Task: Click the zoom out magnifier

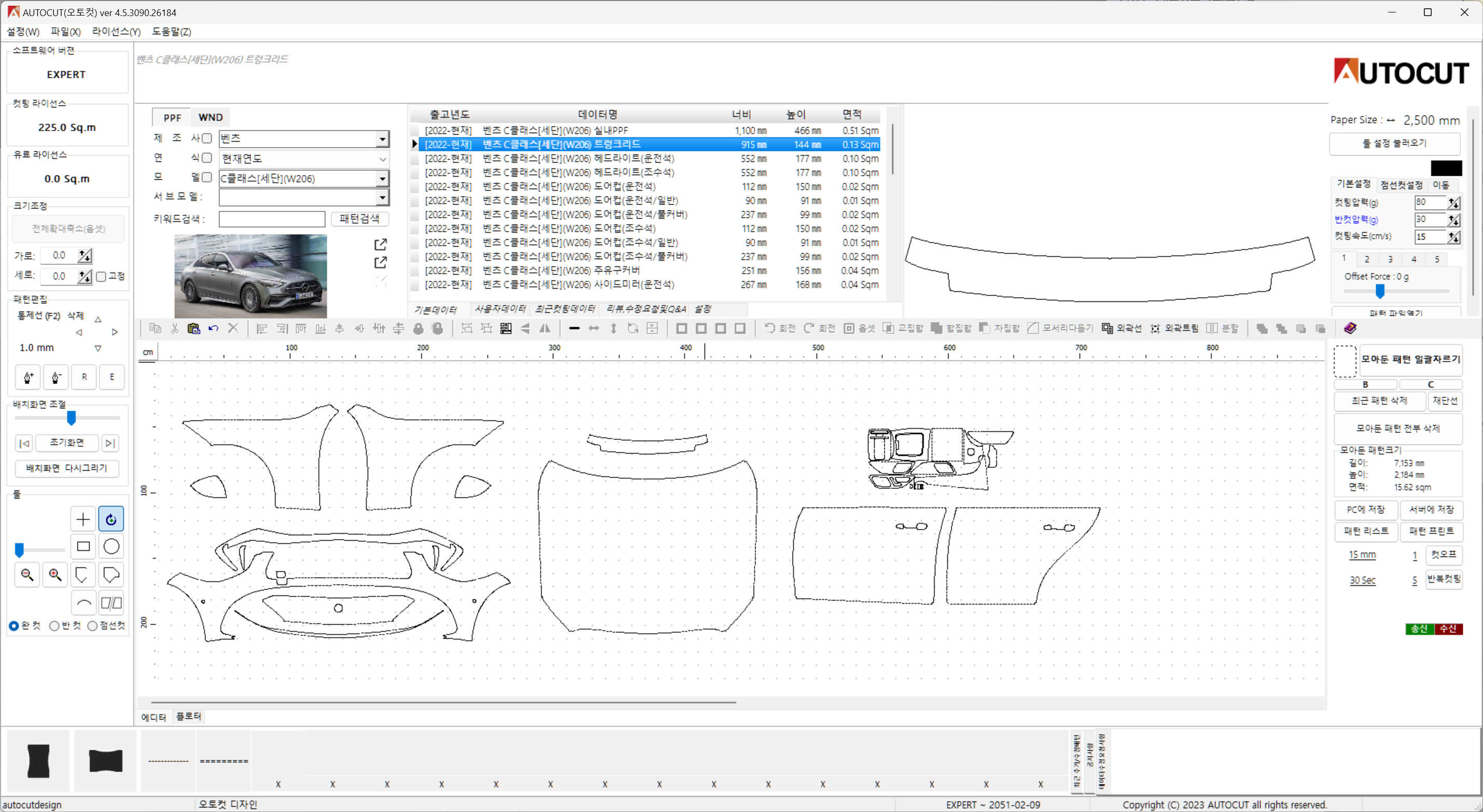Action: (27, 575)
